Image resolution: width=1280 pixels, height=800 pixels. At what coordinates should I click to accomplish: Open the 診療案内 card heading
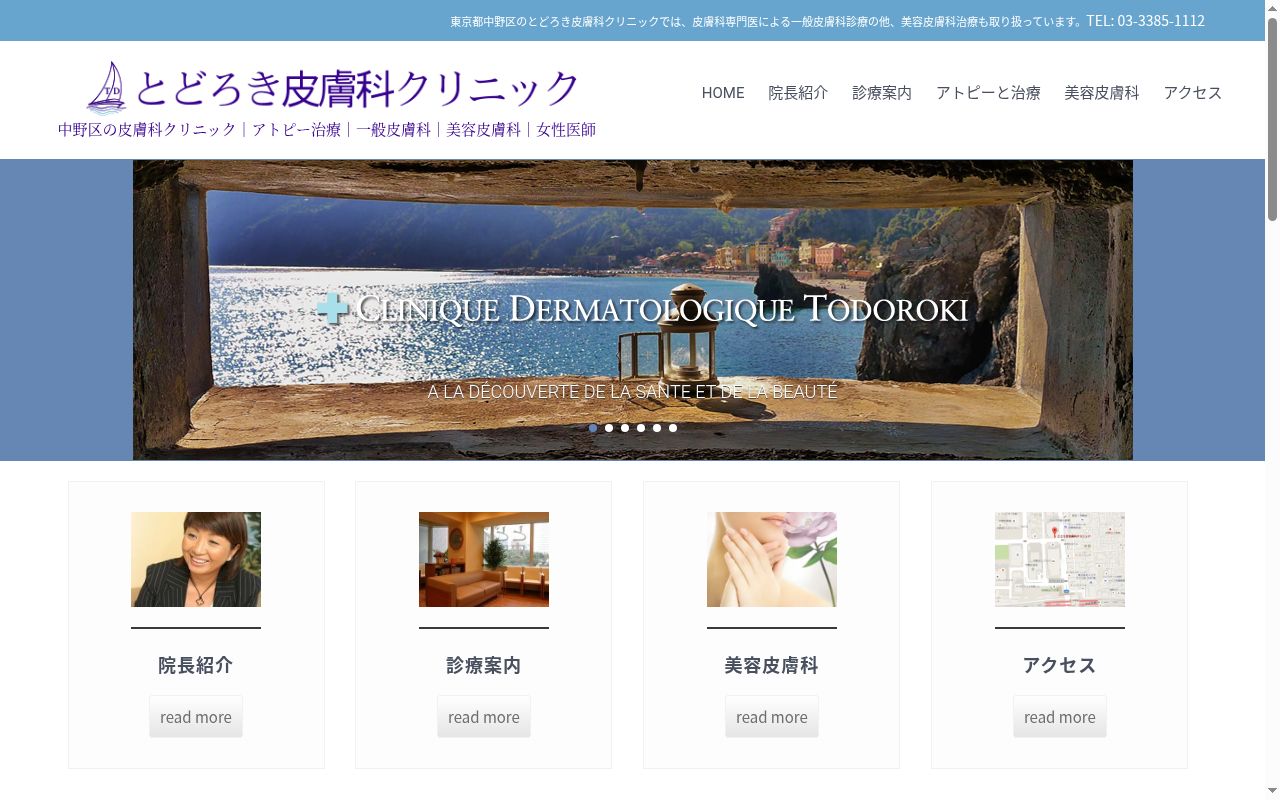484,665
